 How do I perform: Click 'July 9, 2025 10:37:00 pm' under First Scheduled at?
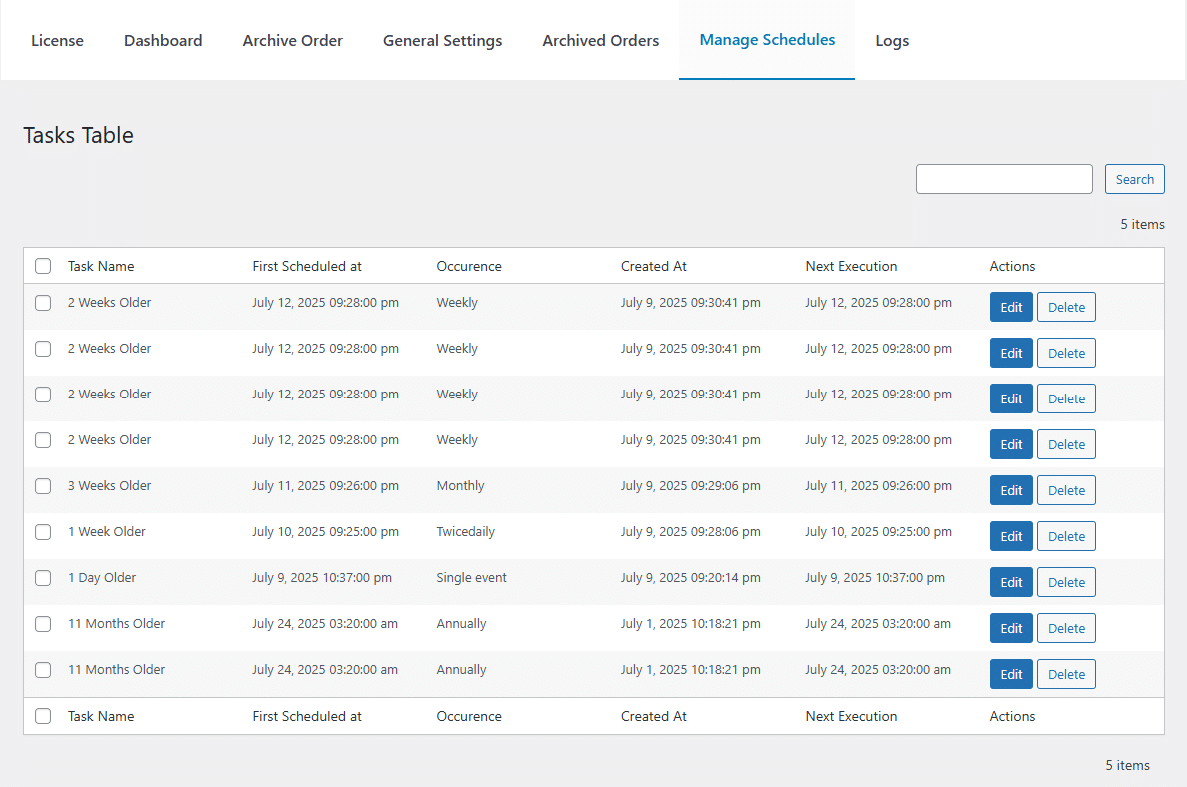point(322,578)
